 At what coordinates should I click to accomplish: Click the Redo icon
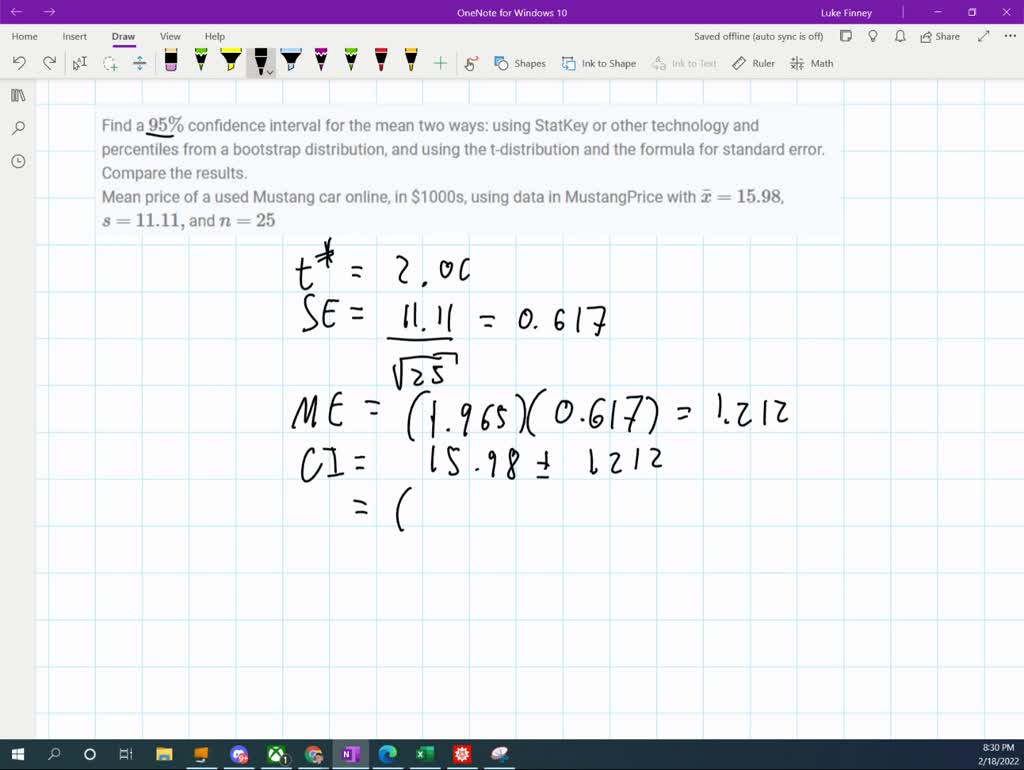[48, 63]
